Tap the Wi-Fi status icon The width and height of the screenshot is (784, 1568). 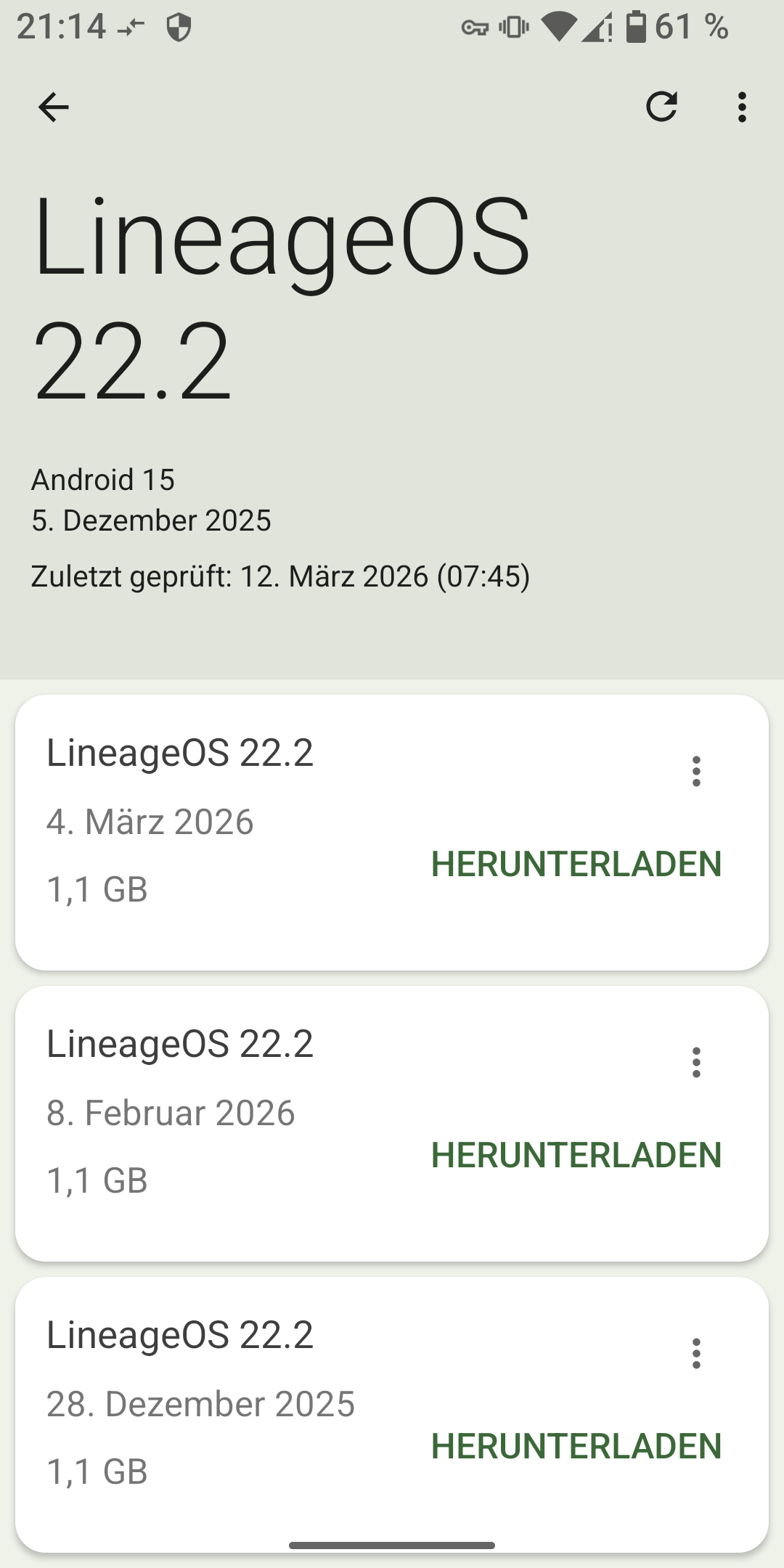click(x=558, y=28)
